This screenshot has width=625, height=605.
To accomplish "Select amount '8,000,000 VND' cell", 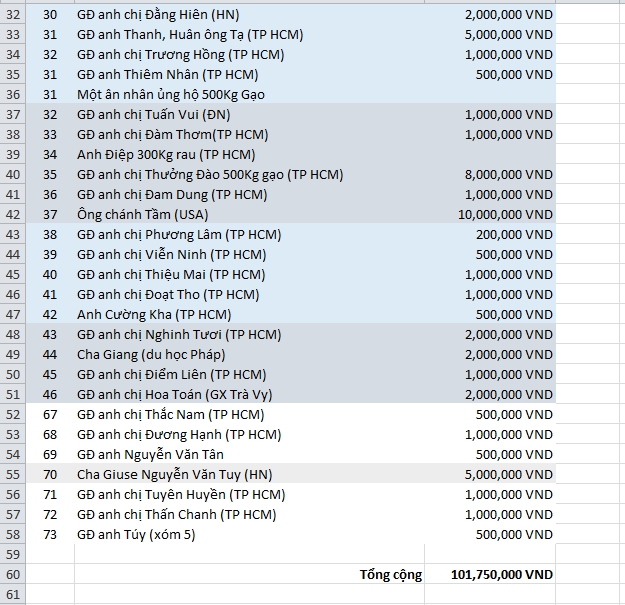I will pos(490,175).
